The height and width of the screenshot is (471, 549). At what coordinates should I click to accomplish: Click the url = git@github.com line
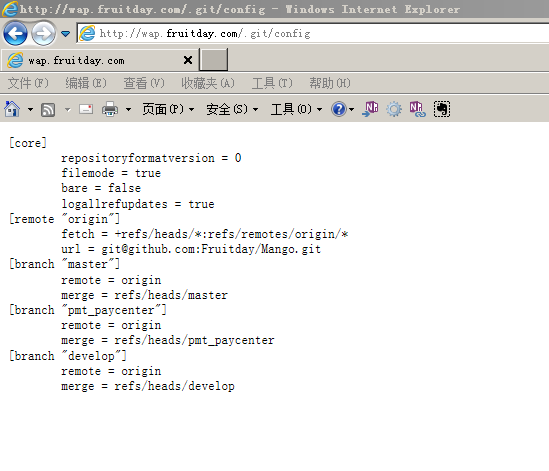pyautogui.click(x=191, y=249)
